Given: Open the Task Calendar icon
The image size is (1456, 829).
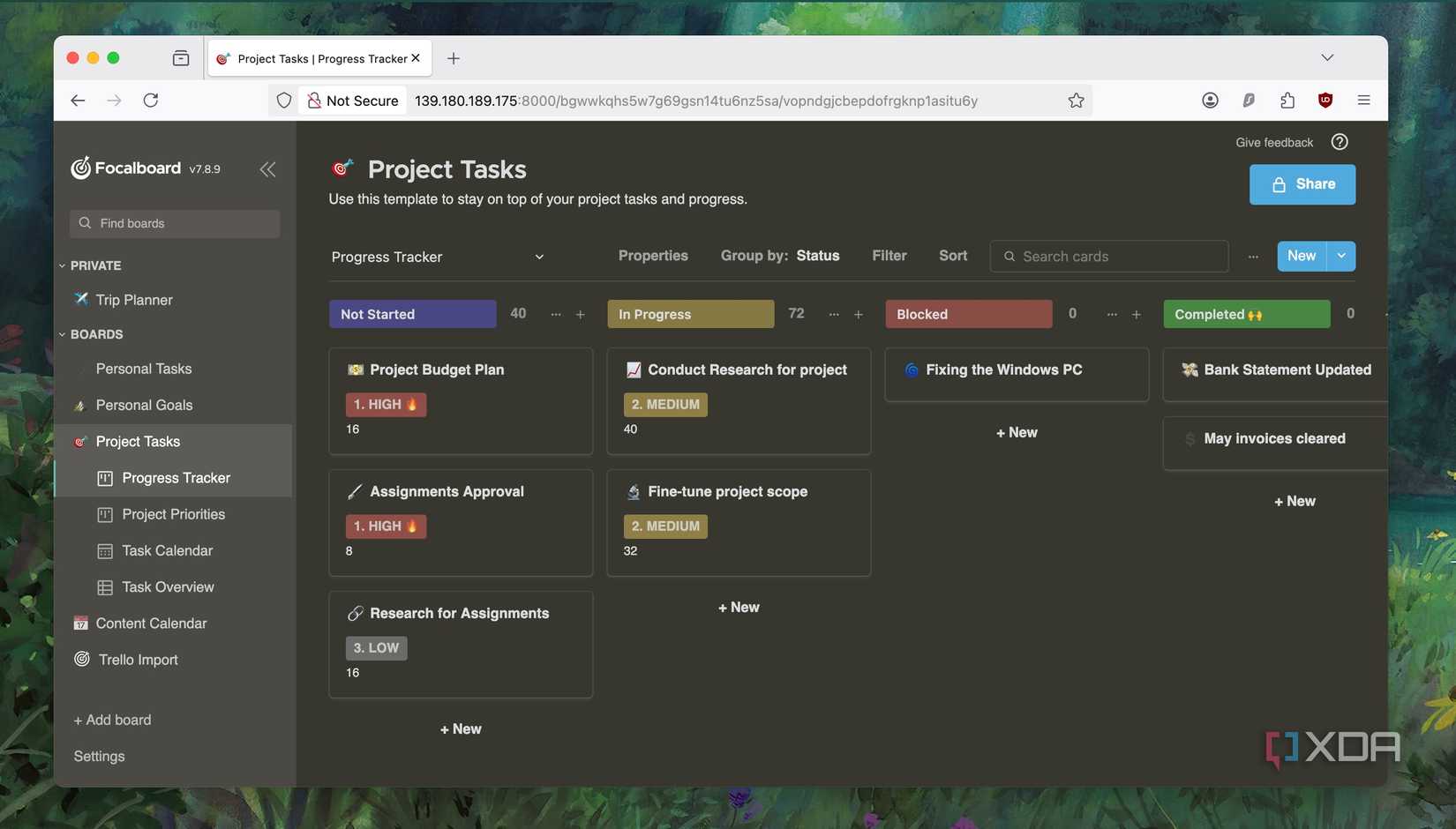Looking at the screenshot, I should [x=103, y=550].
